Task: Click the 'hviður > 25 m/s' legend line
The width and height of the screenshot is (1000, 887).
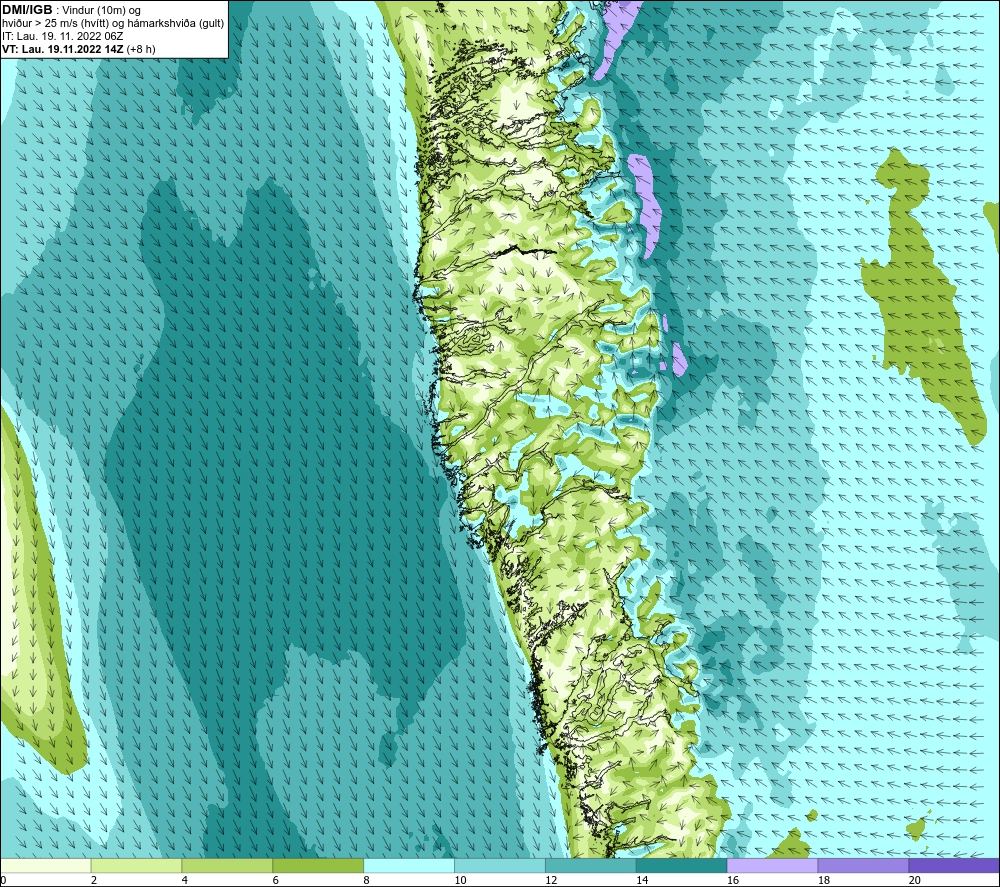Action: [x=113, y=24]
